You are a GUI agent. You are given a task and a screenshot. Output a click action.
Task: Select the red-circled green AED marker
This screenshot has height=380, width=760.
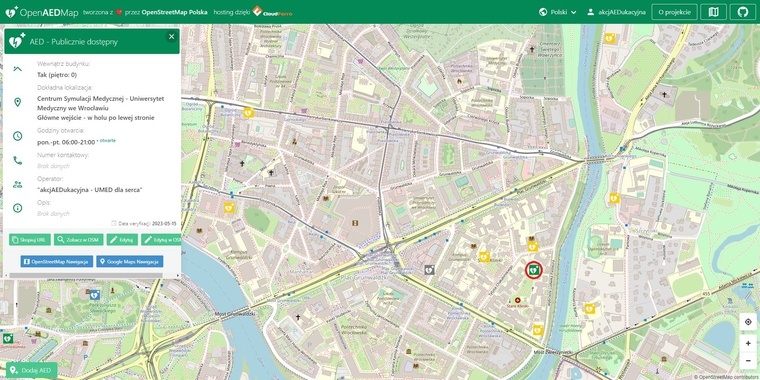pos(533,270)
